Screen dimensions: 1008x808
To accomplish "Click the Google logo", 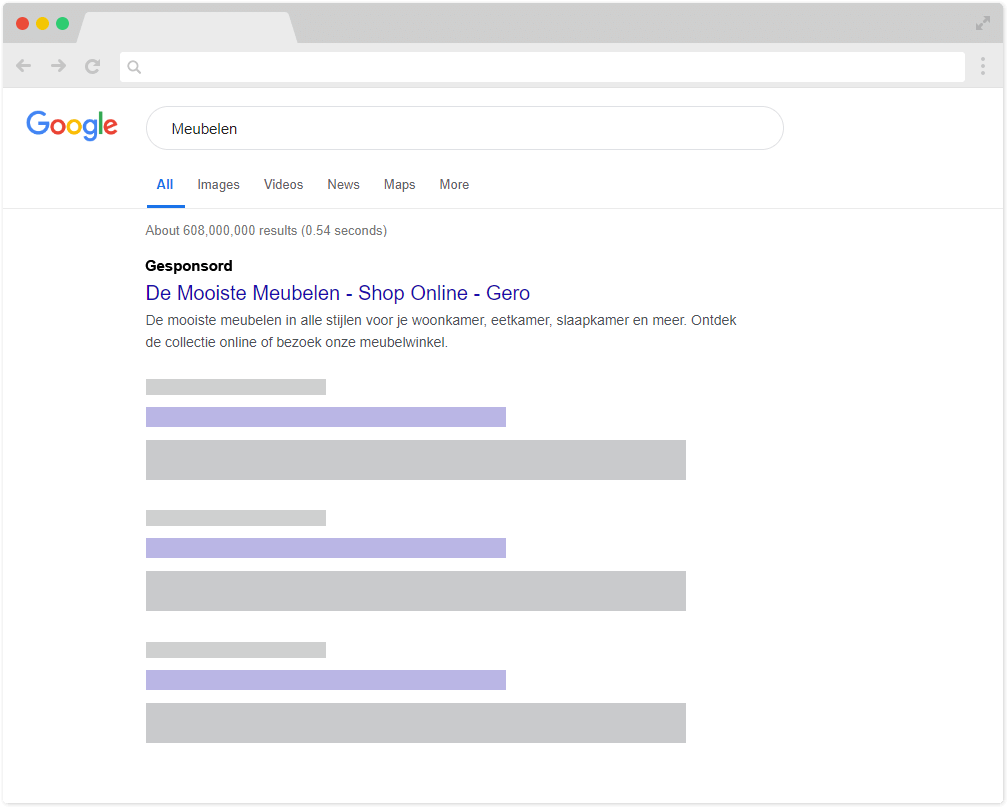I will 71,125.
